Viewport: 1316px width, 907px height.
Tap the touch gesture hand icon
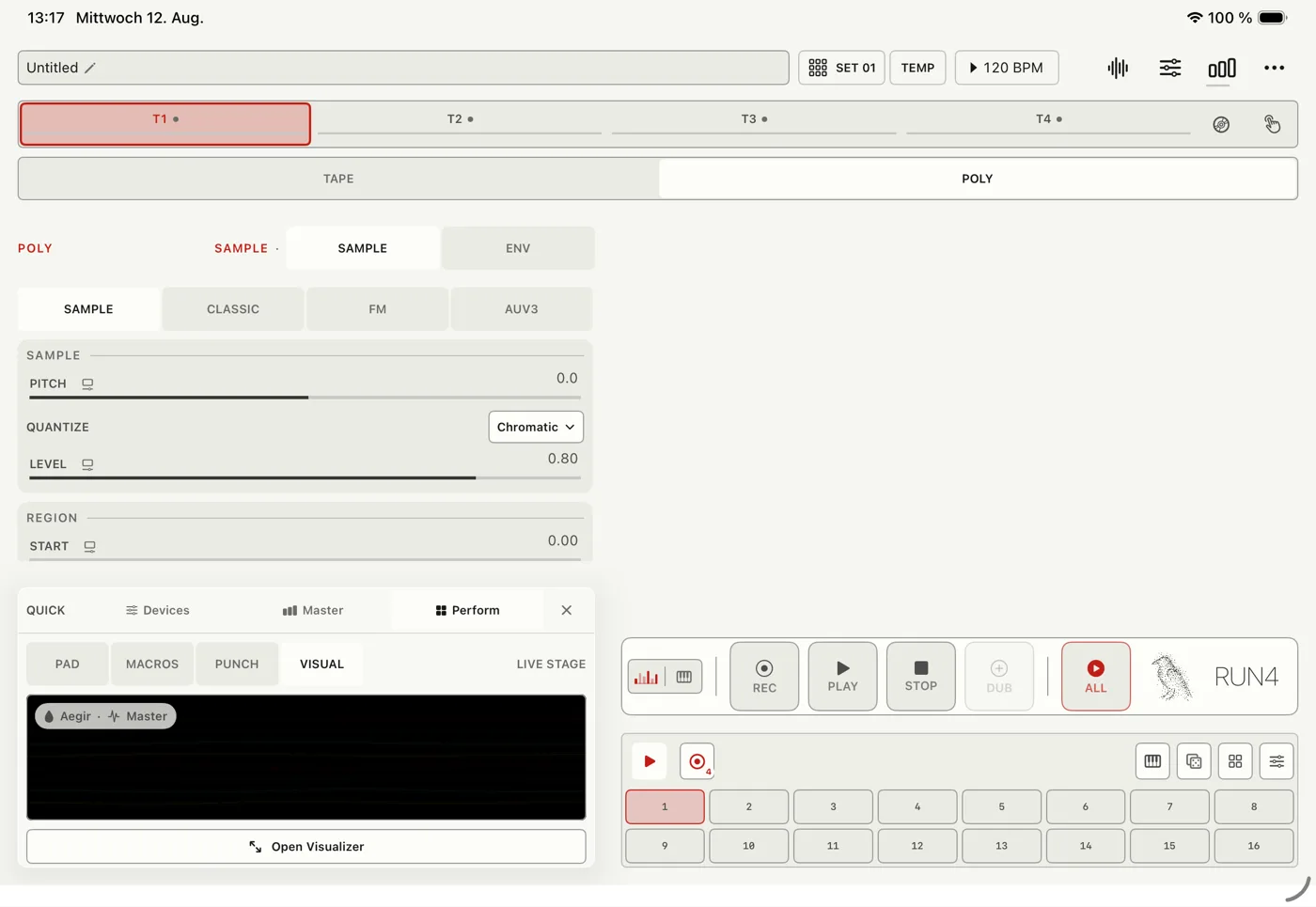pyautogui.click(x=1272, y=124)
